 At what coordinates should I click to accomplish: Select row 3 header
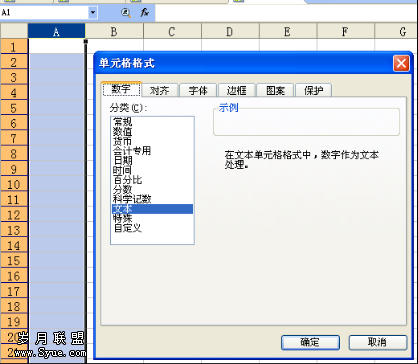[14, 77]
